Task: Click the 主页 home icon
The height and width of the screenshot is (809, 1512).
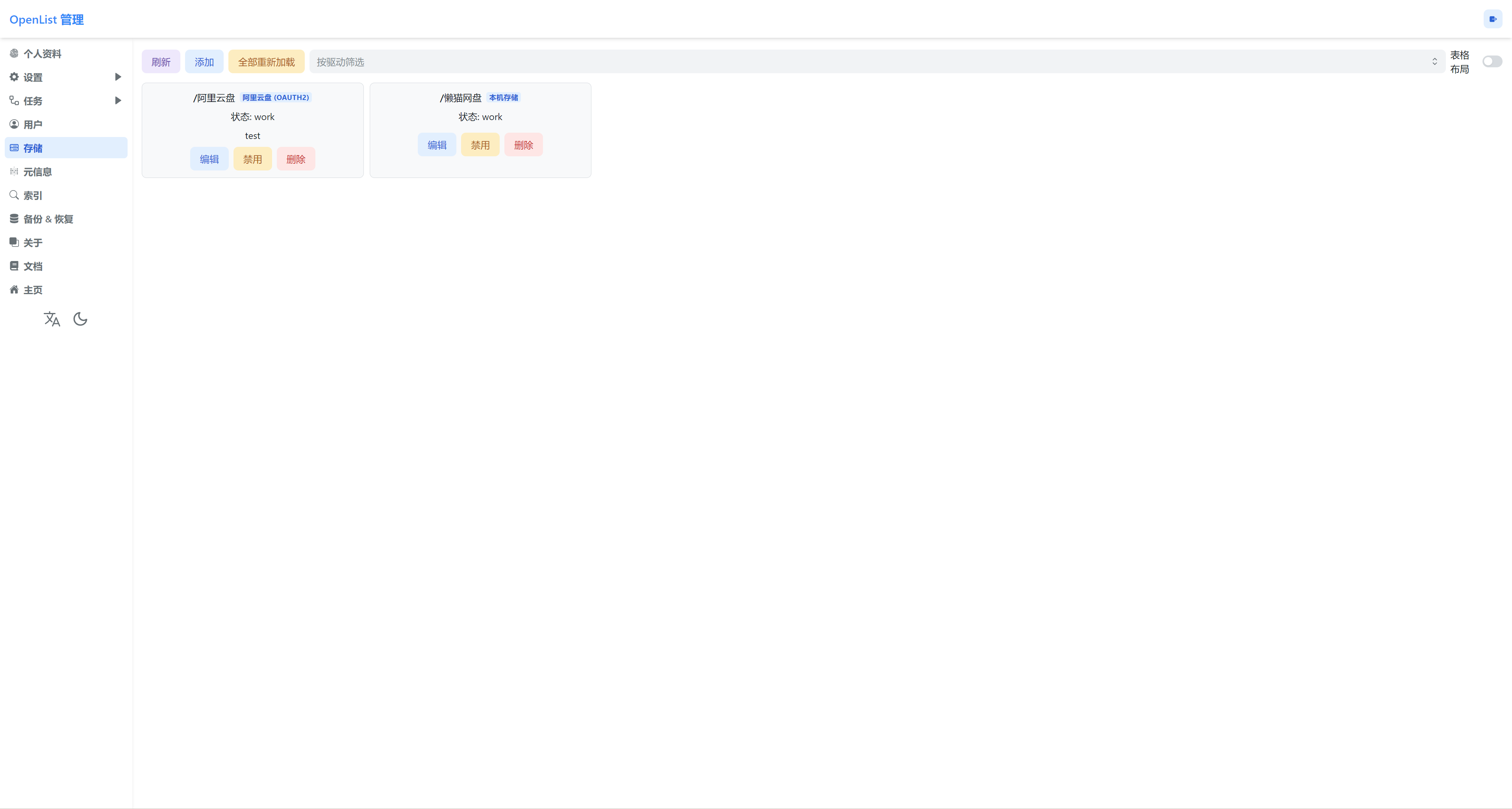Action: tap(14, 289)
